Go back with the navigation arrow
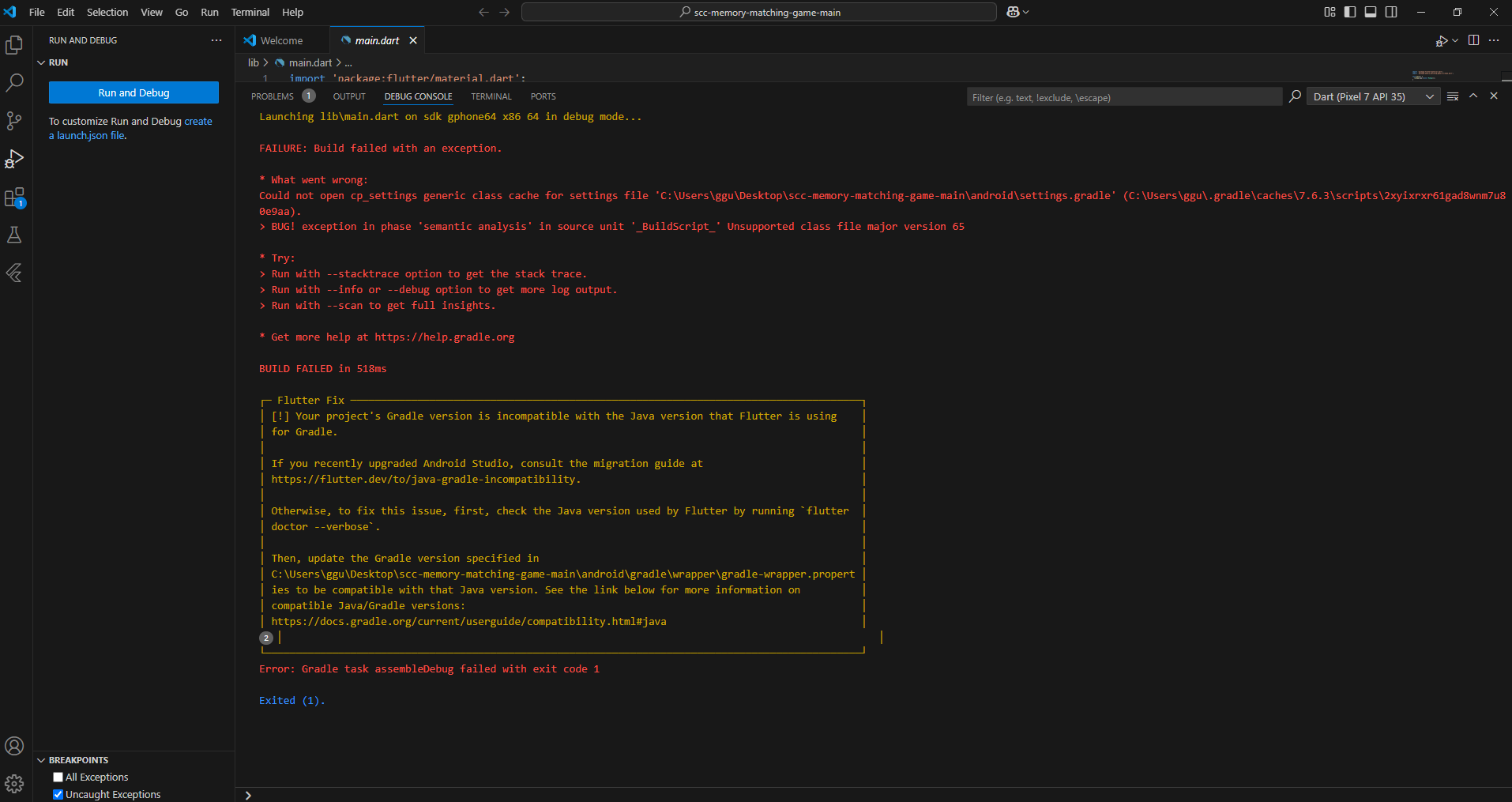This screenshot has height=802, width=1512. [x=483, y=12]
